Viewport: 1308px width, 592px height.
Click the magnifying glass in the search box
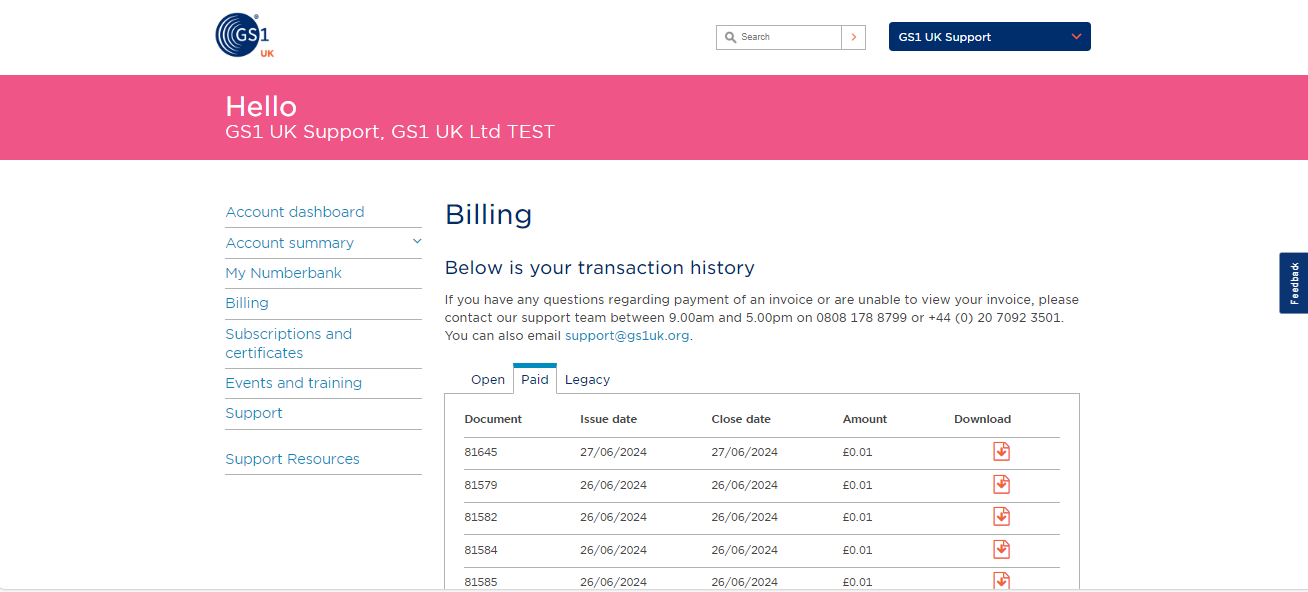tap(731, 37)
